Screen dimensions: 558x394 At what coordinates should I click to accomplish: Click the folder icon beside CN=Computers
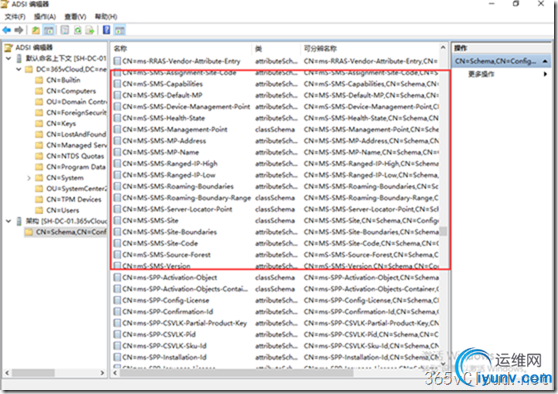[x=39, y=91]
